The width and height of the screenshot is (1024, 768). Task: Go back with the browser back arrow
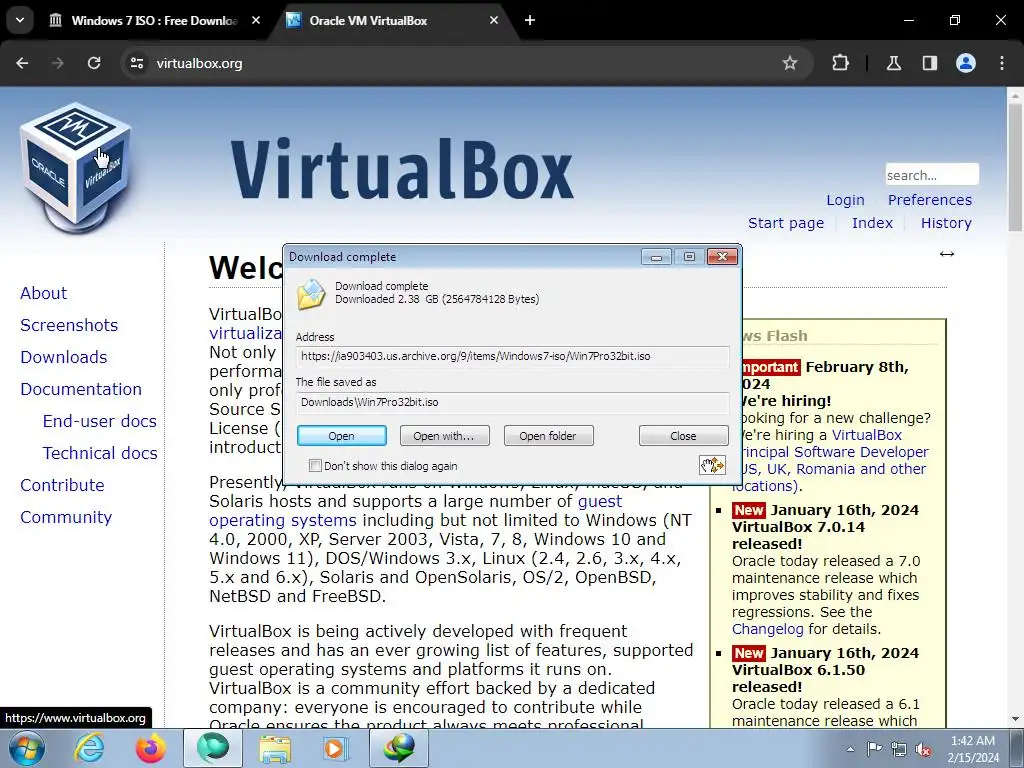pyautogui.click(x=22, y=63)
